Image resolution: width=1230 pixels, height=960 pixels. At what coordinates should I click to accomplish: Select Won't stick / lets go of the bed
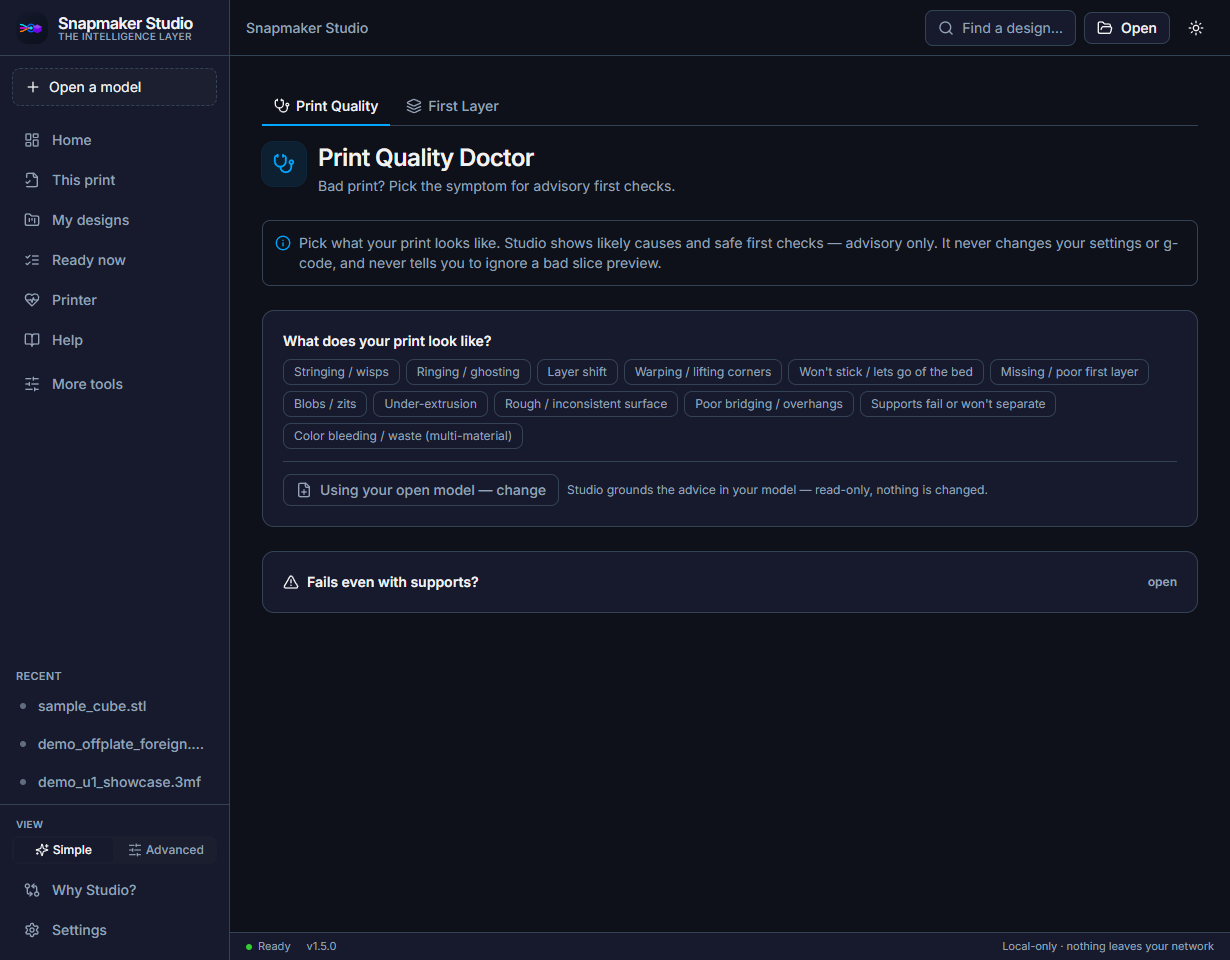(x=886, y=372)
